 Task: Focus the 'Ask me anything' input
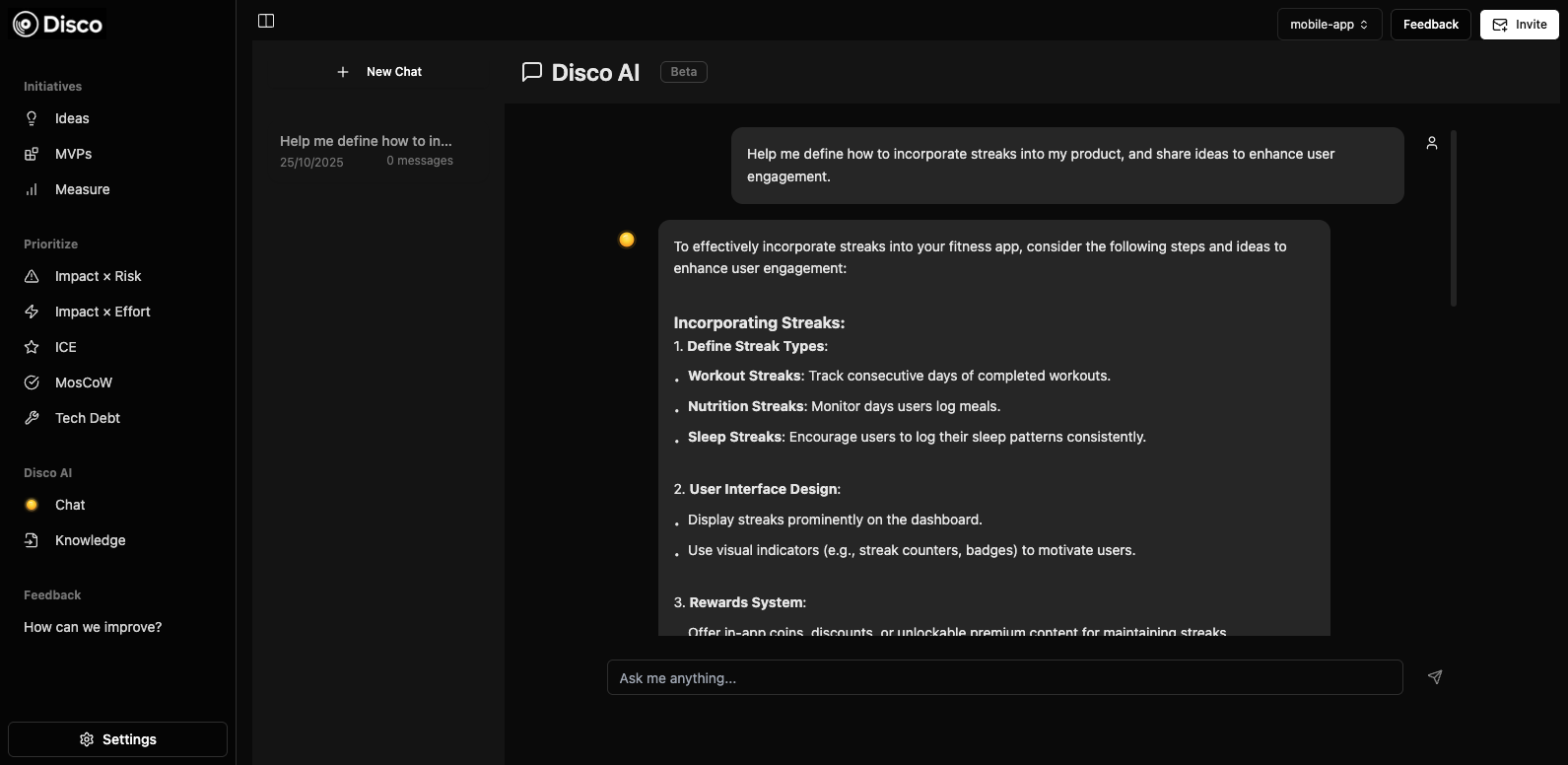point(1004,678)
